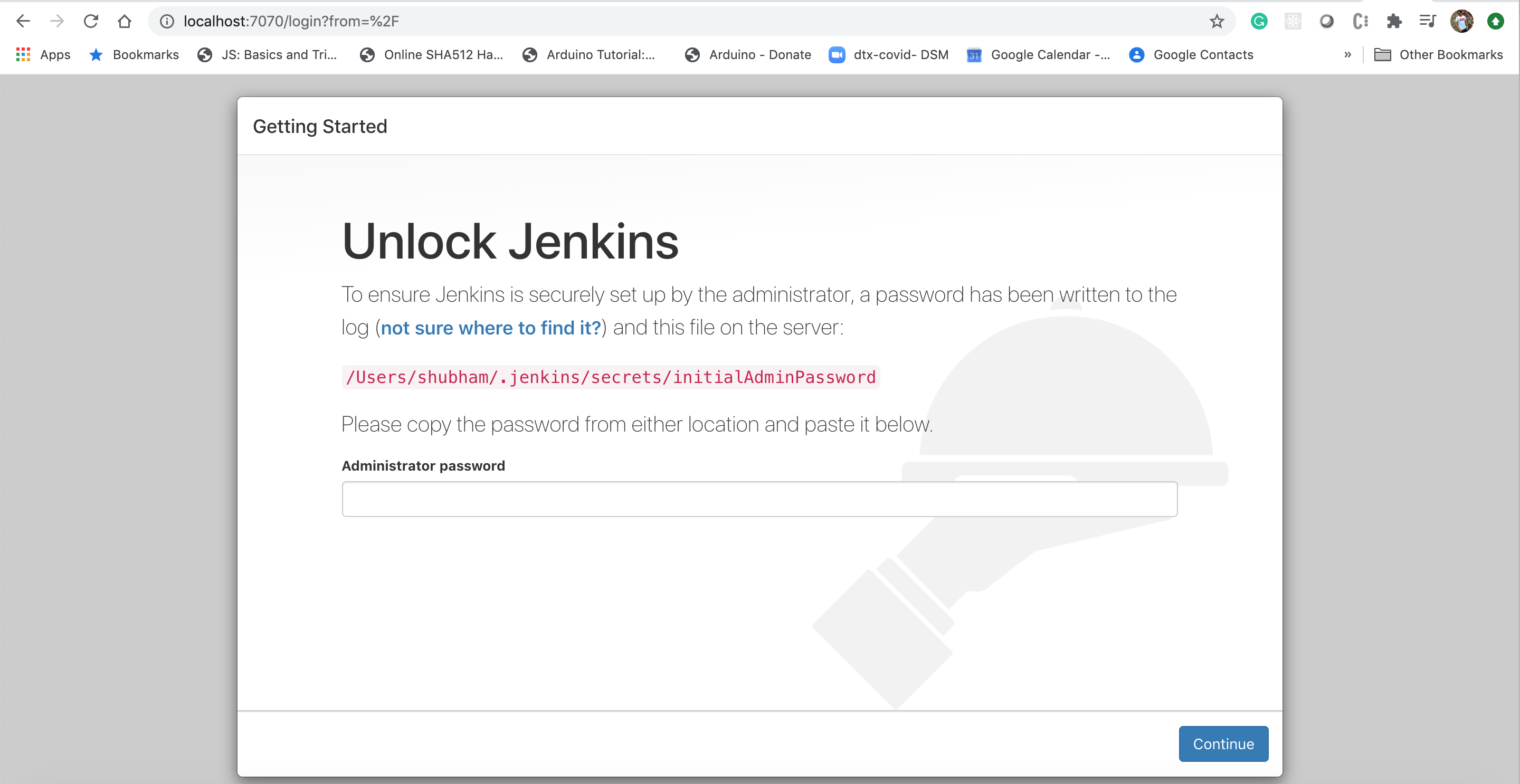
Task: Go back with the browser back arrow
Action: [23, 21]
